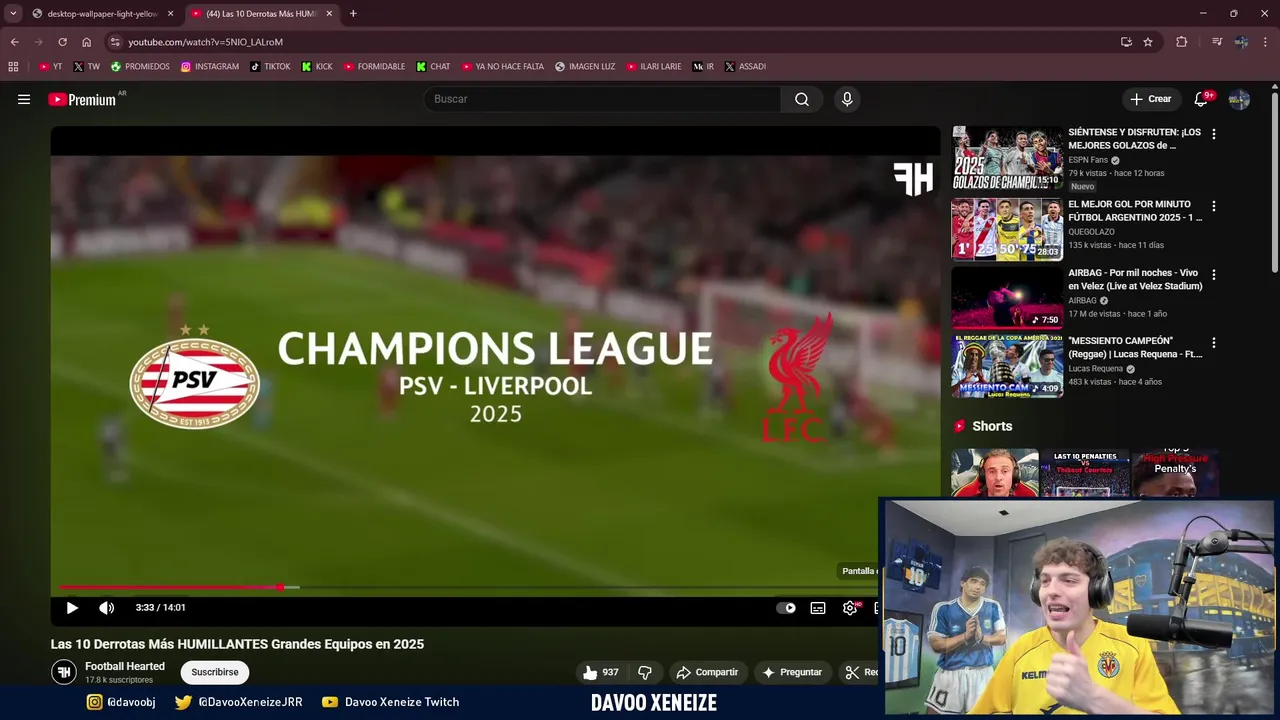Ask about the video with Preguntar
Viewport: 1280px width, 720px height.
(x=792, y=672)
